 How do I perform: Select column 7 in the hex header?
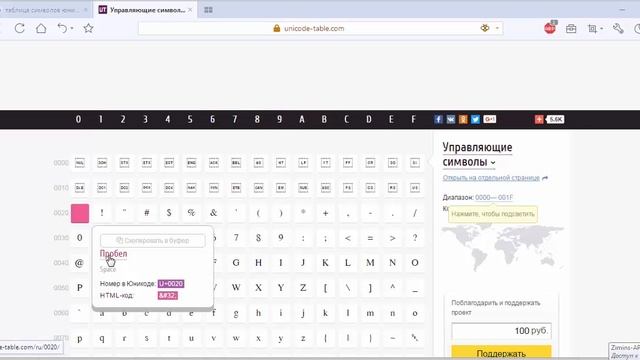pos(235,119)
